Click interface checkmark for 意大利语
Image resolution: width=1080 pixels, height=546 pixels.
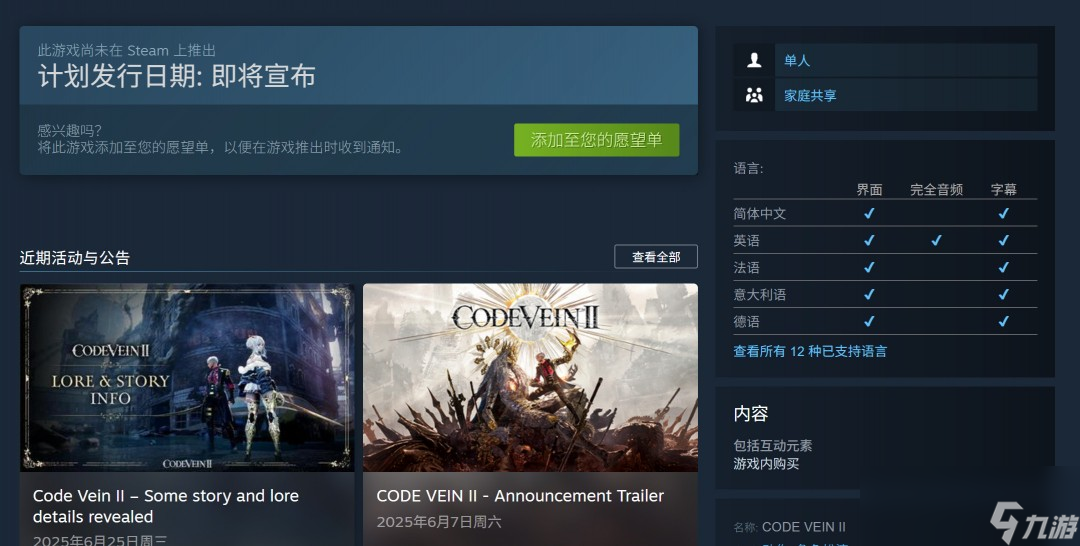pos(869,294)
